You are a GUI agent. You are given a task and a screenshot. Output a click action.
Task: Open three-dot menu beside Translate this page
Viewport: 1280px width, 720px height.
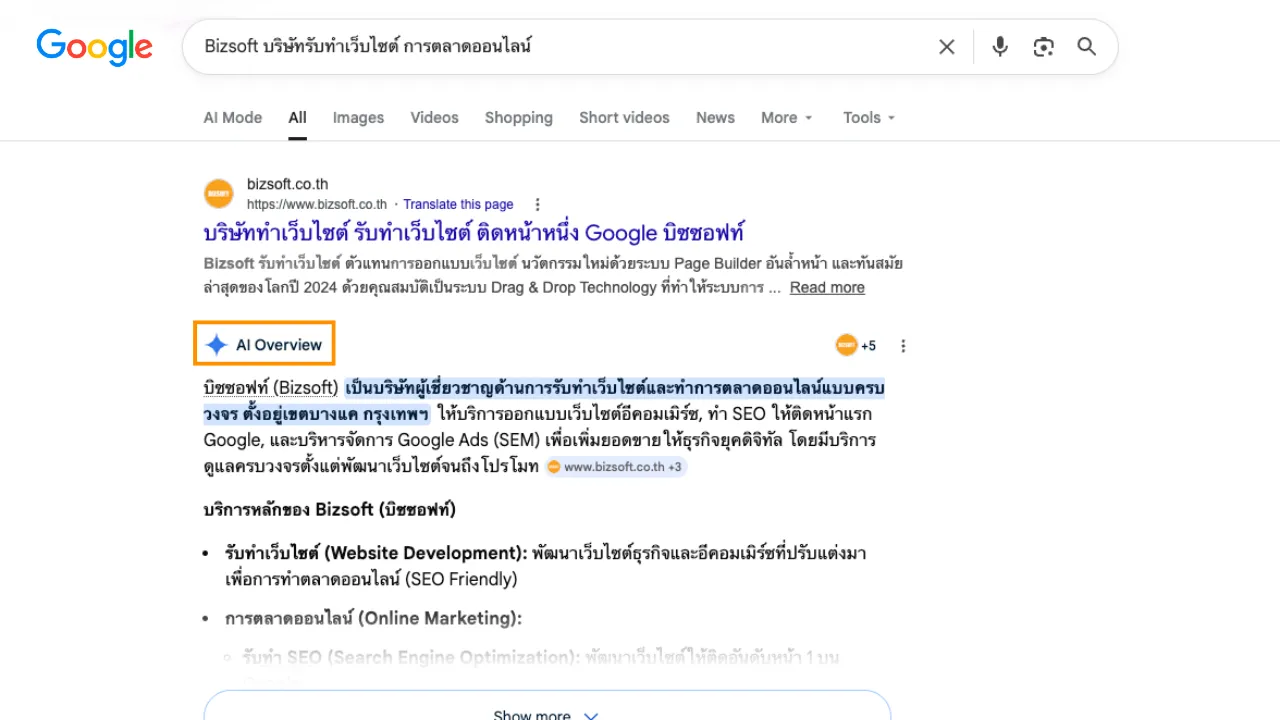[x=537, y=204]
